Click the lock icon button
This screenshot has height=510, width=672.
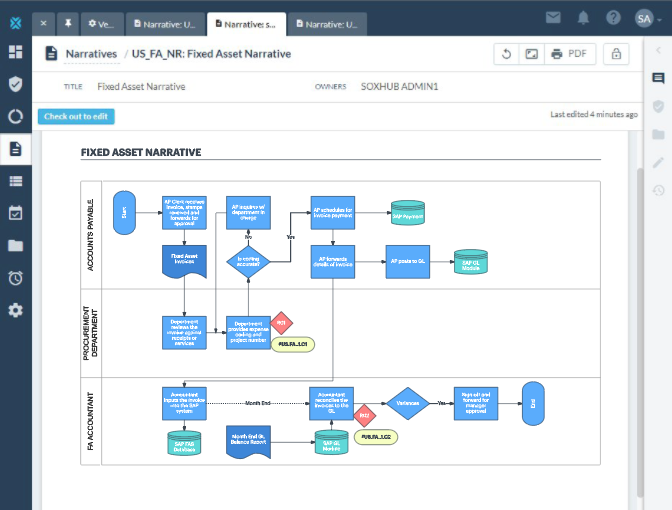(x=616, y=54)
